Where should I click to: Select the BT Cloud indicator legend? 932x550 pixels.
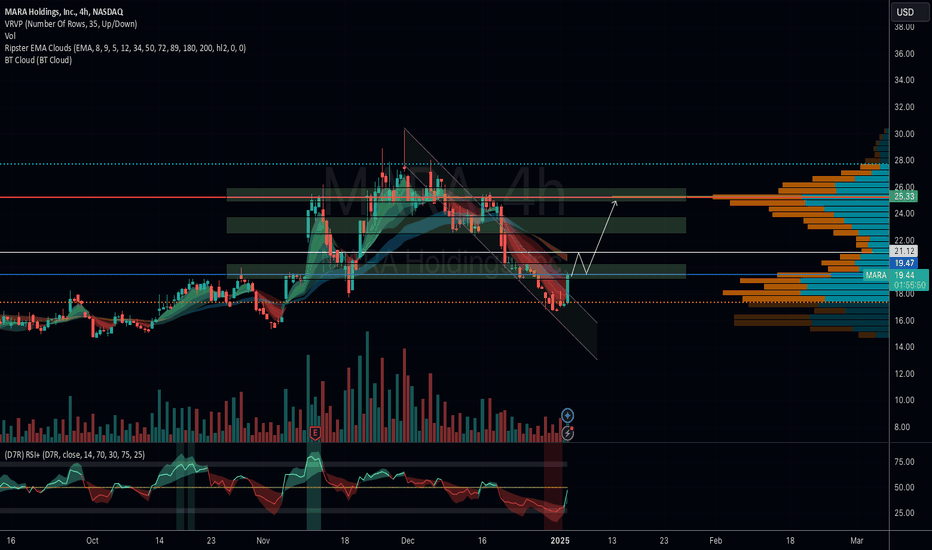tap(38, 59)
